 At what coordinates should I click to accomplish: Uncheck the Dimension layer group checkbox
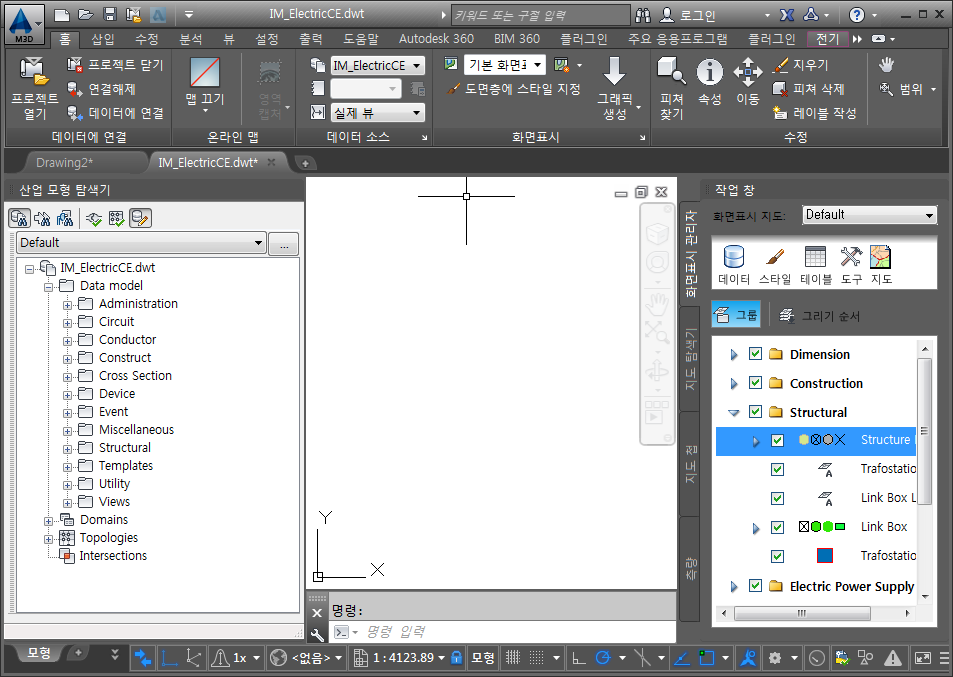tap(755, 354)
